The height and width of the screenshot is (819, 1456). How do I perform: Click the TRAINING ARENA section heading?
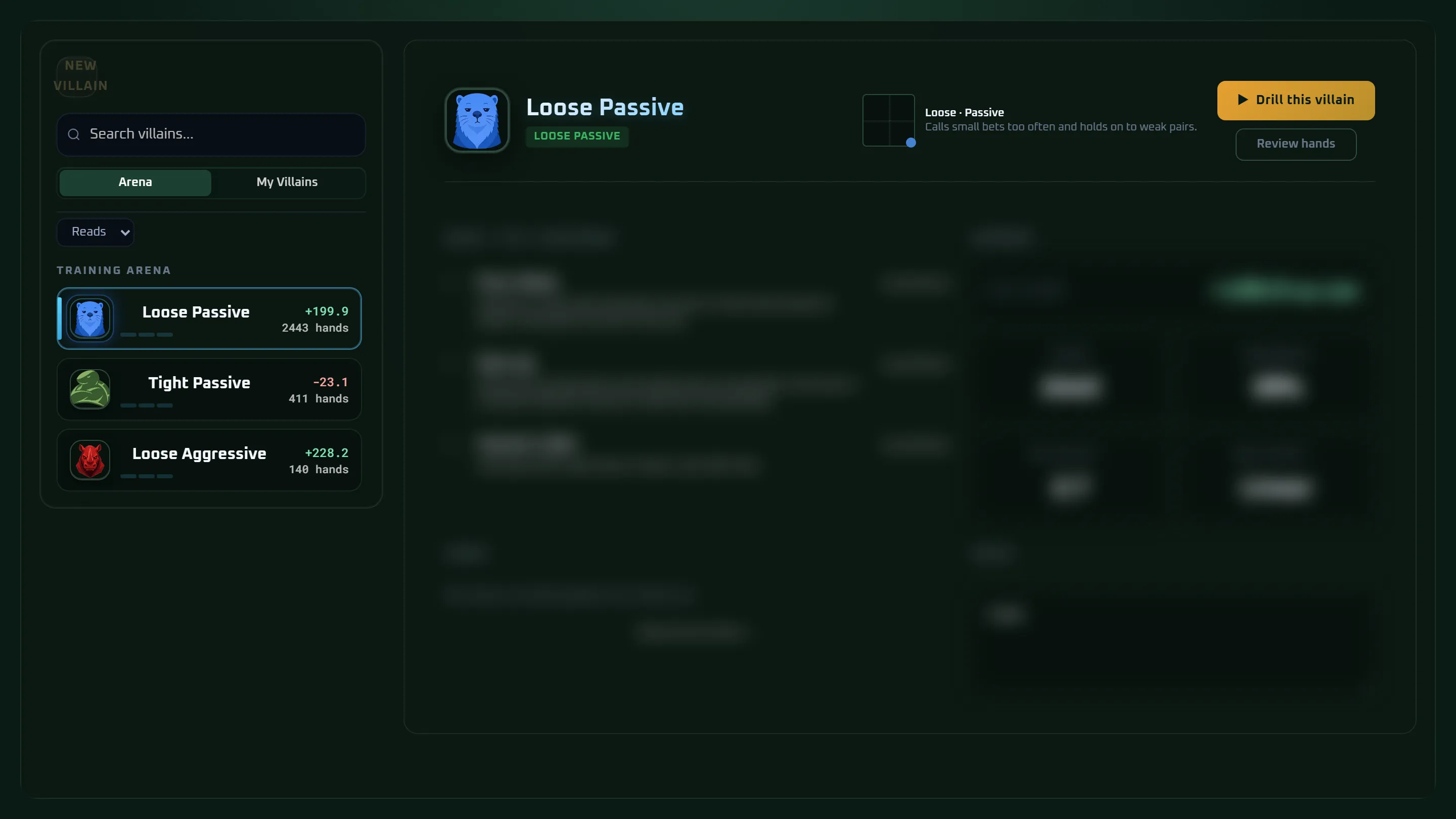click(114, 270)
